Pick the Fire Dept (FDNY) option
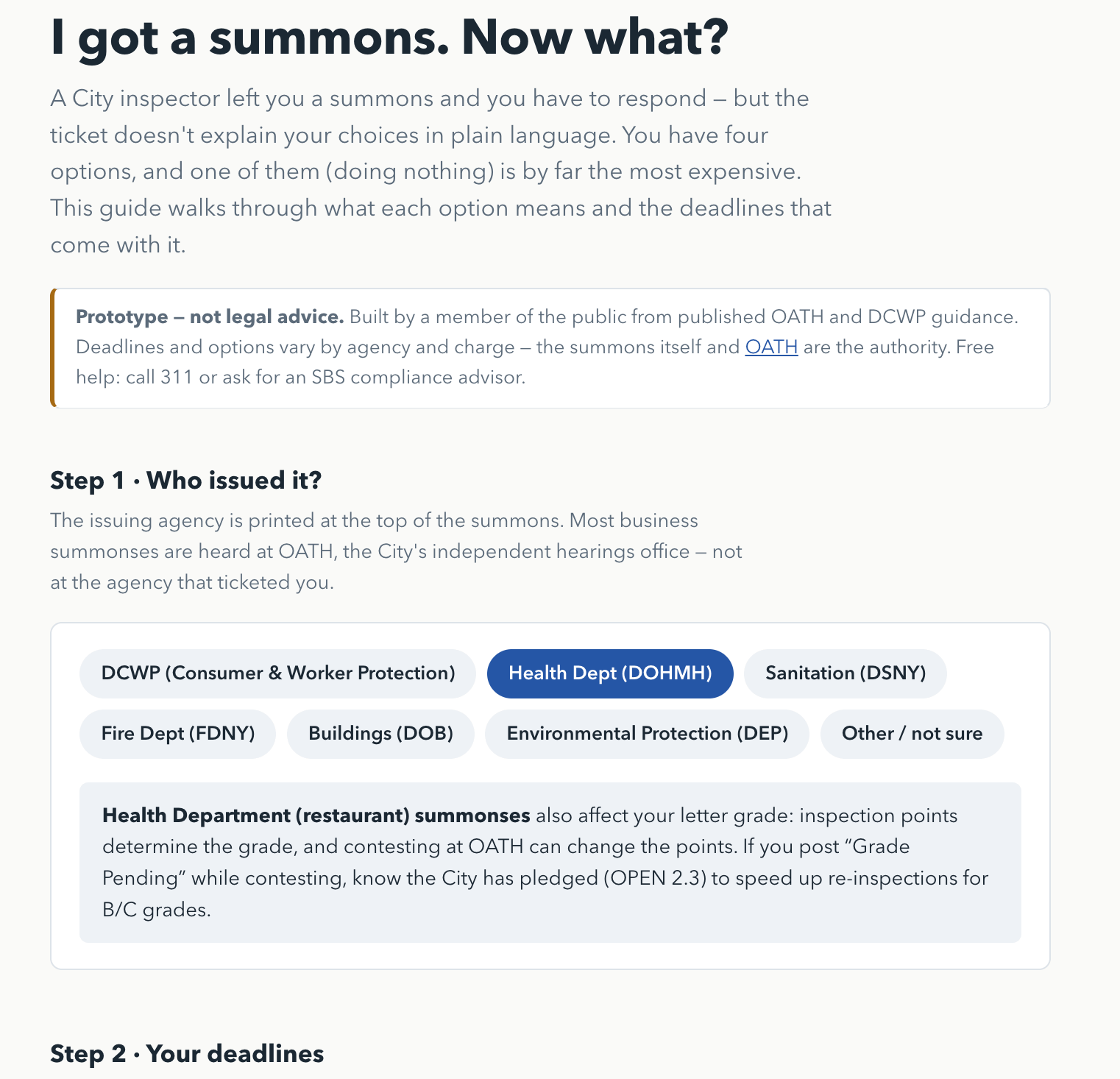1120x1079 pixels. [178, 734]
